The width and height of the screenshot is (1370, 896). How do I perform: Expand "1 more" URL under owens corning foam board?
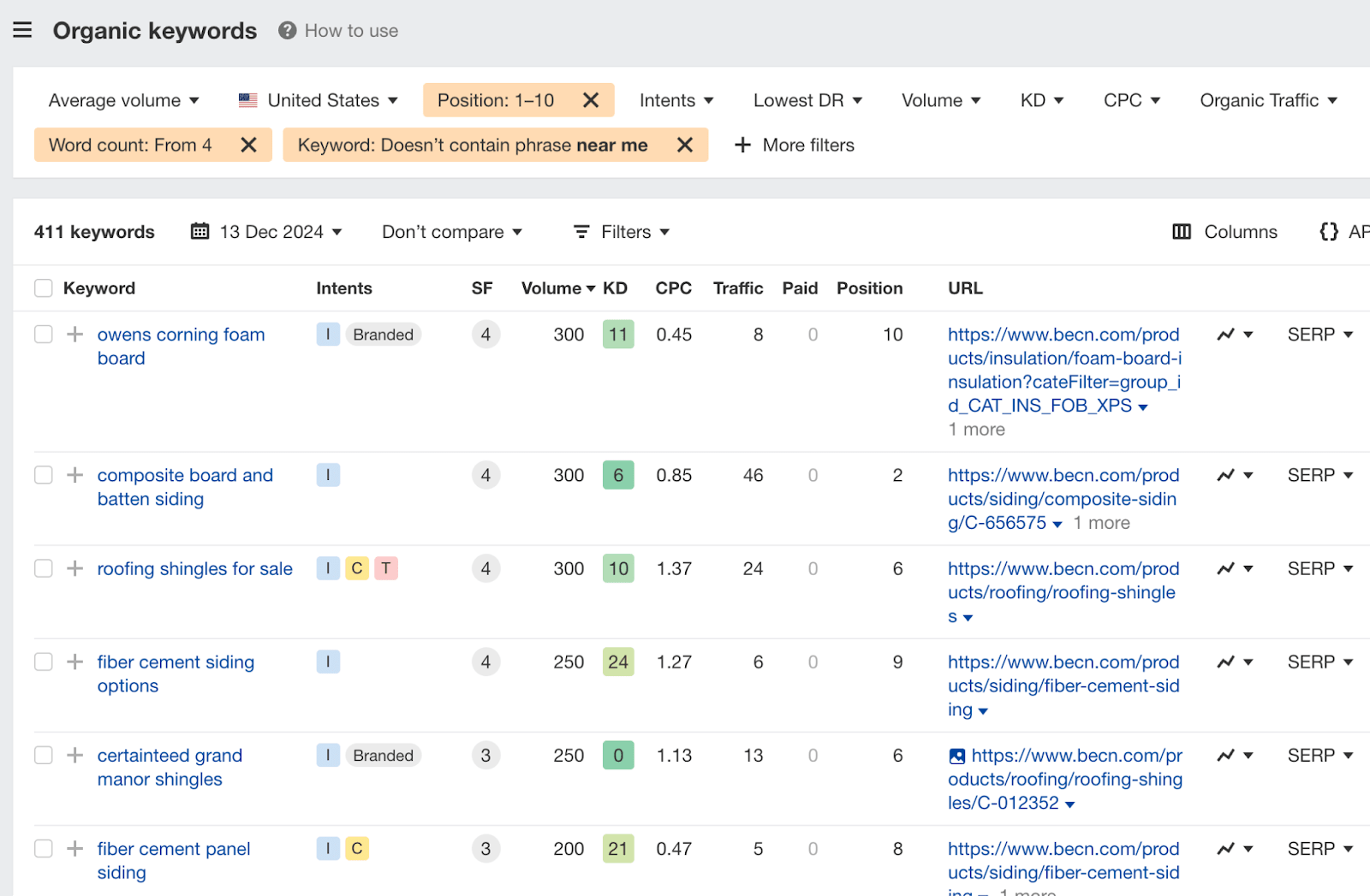[975, 429]
